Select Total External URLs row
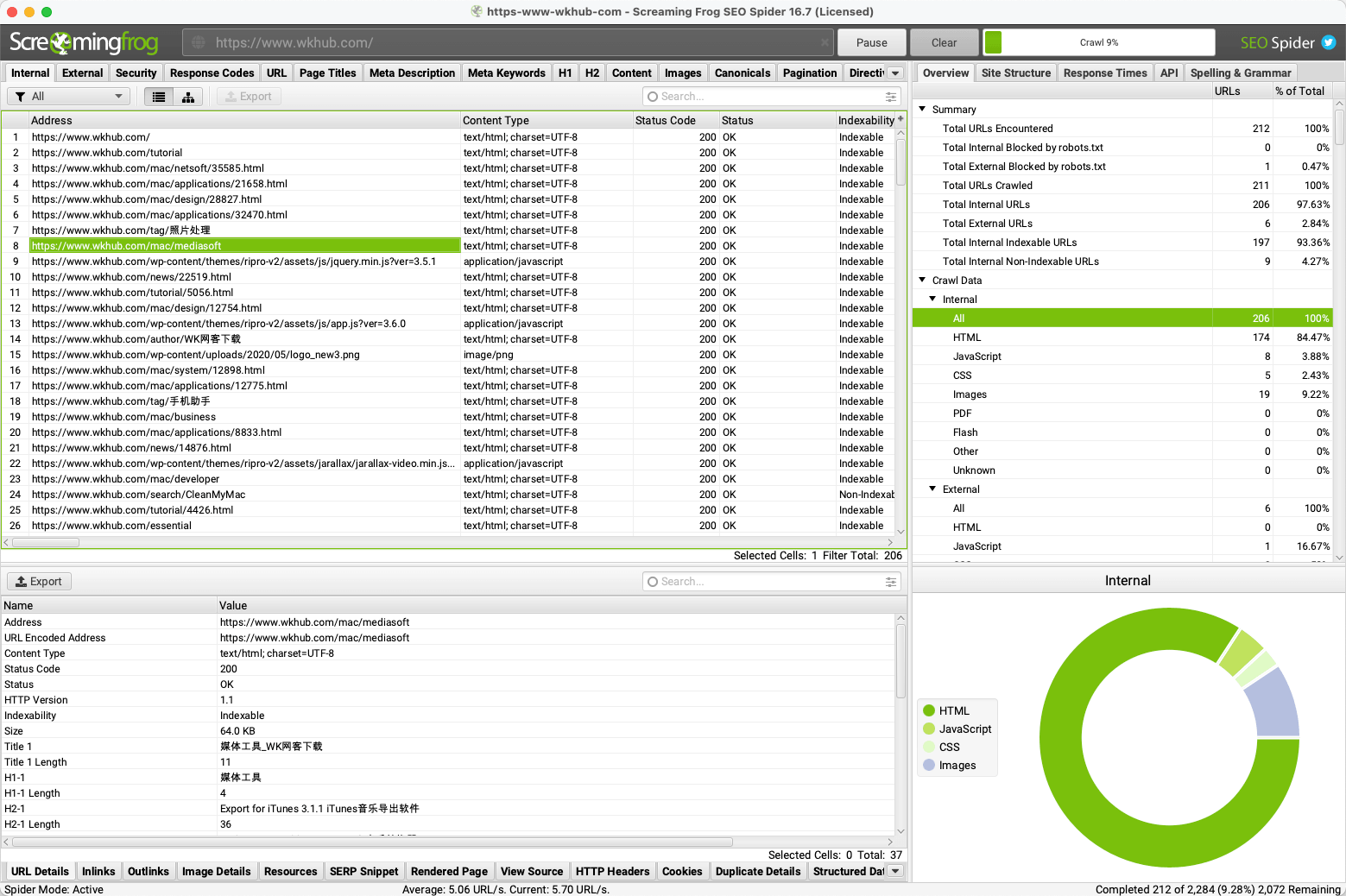 [x=1122, y=224]
